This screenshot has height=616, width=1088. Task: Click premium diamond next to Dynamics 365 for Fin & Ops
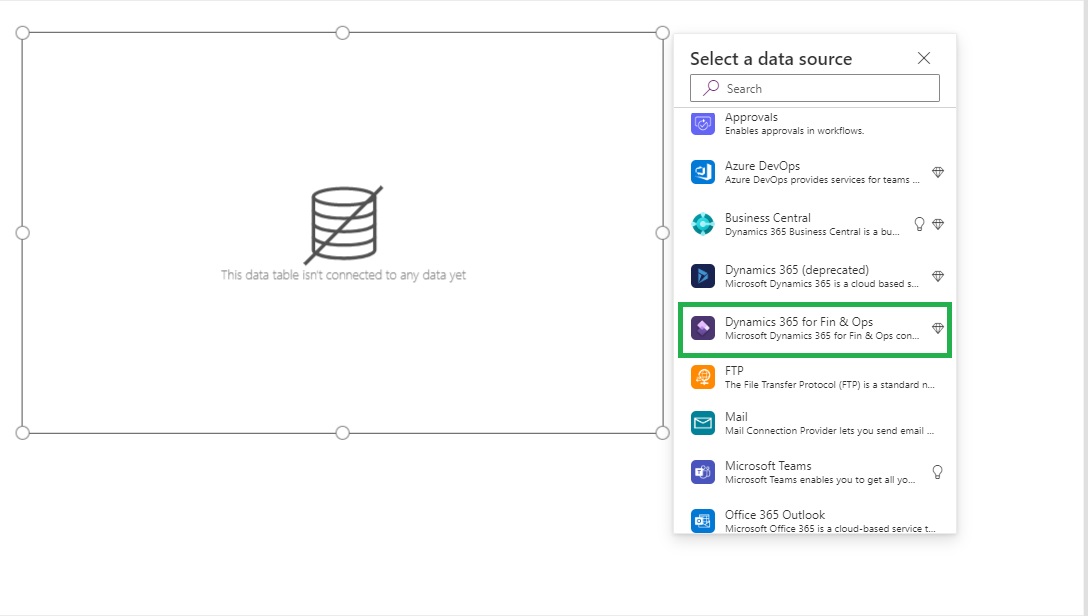[938, 328]
